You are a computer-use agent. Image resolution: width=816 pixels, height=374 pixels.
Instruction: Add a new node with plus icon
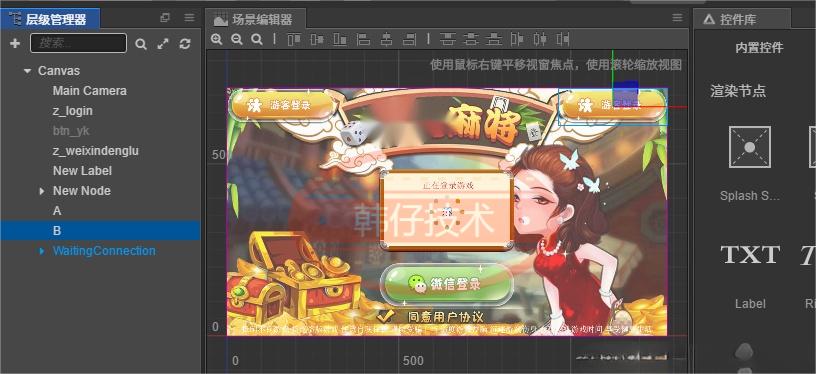[x=15, y=43]
